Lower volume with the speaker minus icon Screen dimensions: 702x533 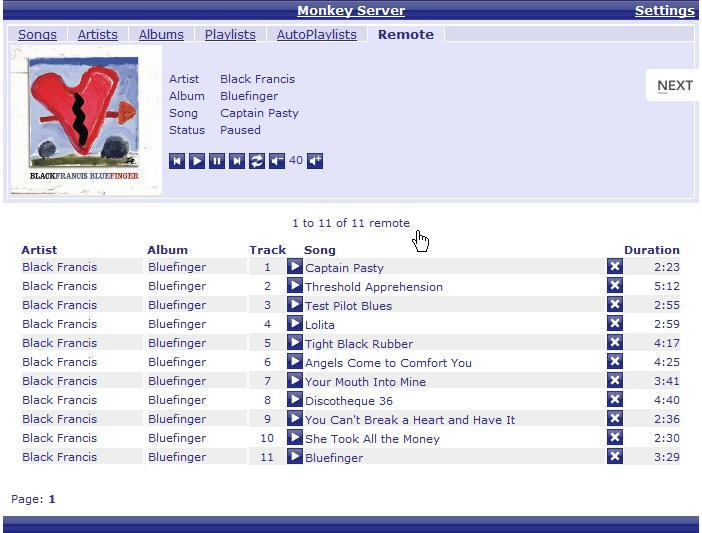(277, 161)
